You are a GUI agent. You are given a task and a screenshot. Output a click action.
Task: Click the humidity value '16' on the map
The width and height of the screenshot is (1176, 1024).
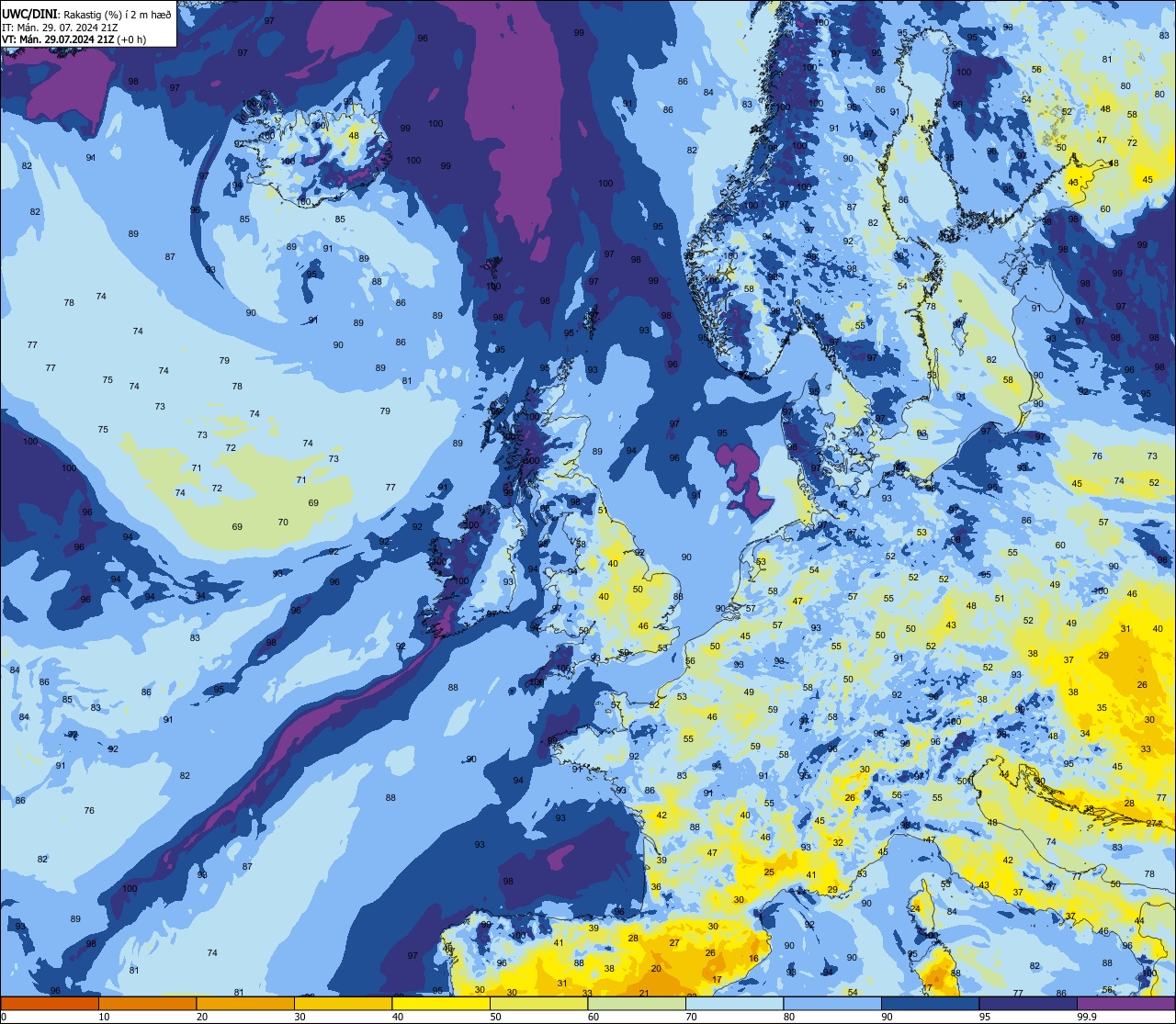tap(754, 959)
